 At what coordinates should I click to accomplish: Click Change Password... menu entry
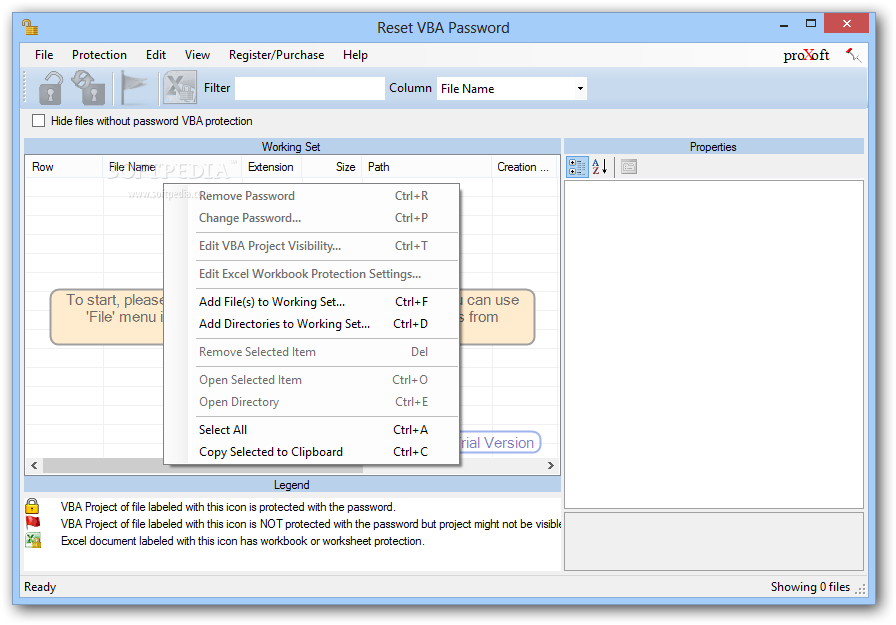pos(311,218)
